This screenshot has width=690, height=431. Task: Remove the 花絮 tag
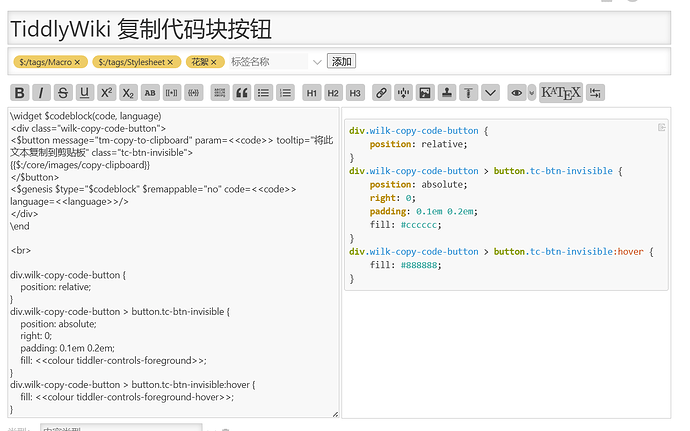(213, 62)
